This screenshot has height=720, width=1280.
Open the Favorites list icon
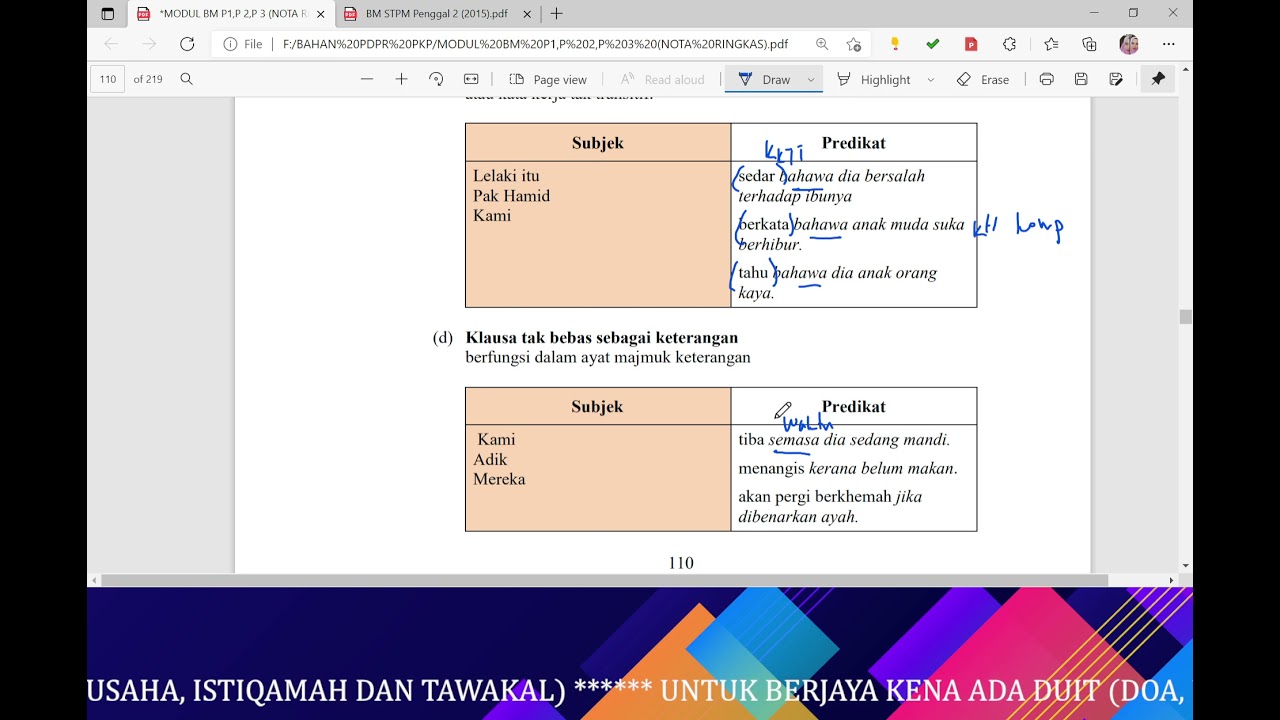(1051, 44)
